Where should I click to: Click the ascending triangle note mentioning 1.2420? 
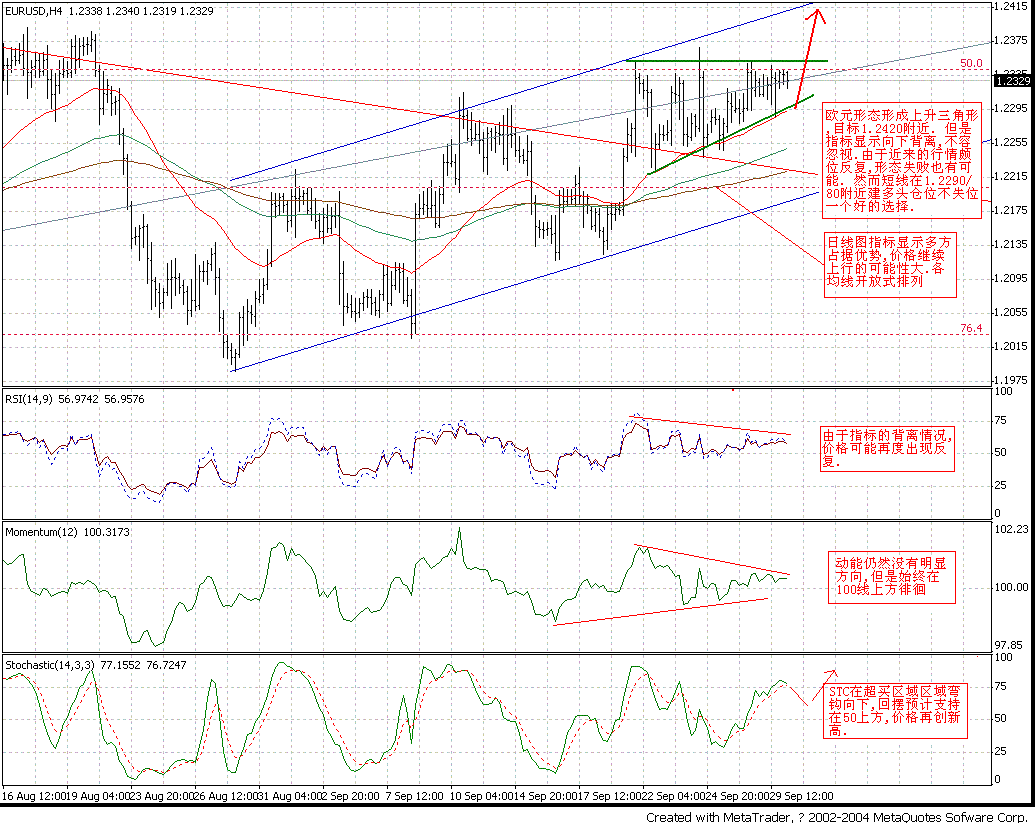(x=902, y=160)
